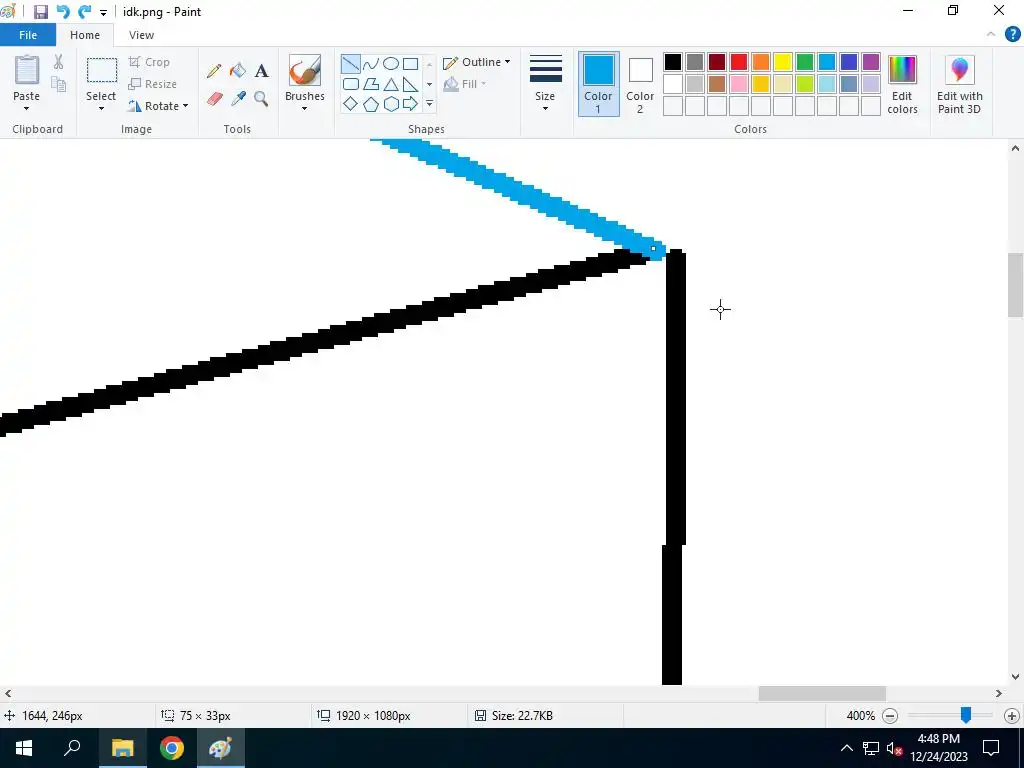Open the notifications action center
The height and width of the screenshot is (768, 1024).
tap(991, 748)
